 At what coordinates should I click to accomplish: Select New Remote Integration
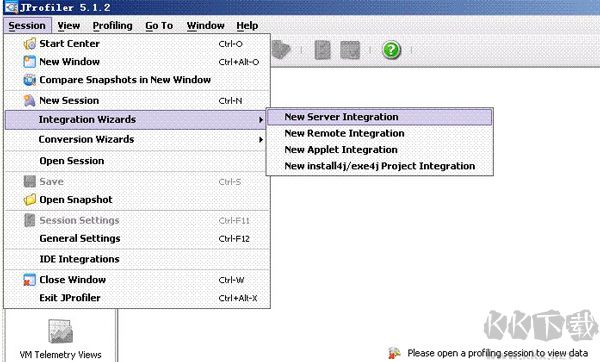coord(379,134)
